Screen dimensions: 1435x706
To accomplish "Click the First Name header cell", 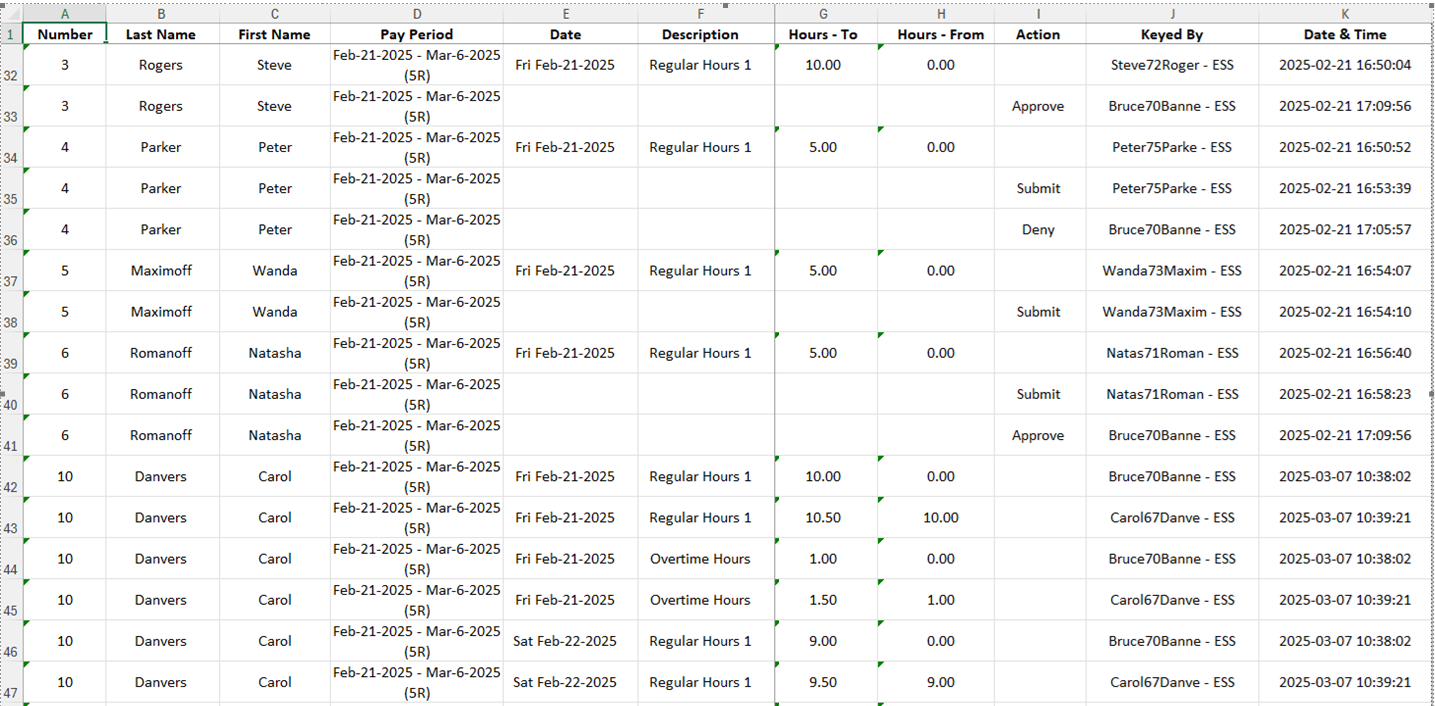I will 275,34.
